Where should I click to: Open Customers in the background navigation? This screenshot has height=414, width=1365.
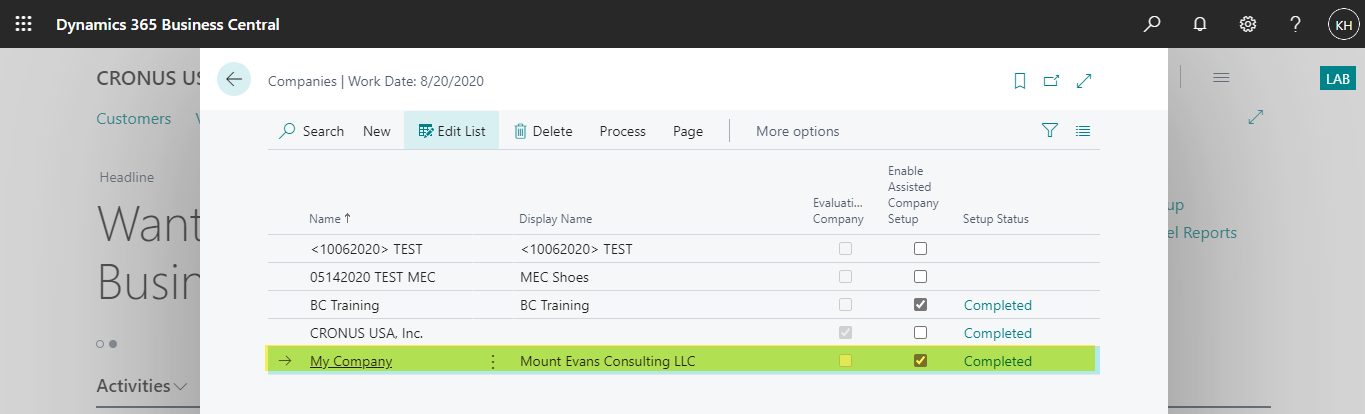[134, 119]
